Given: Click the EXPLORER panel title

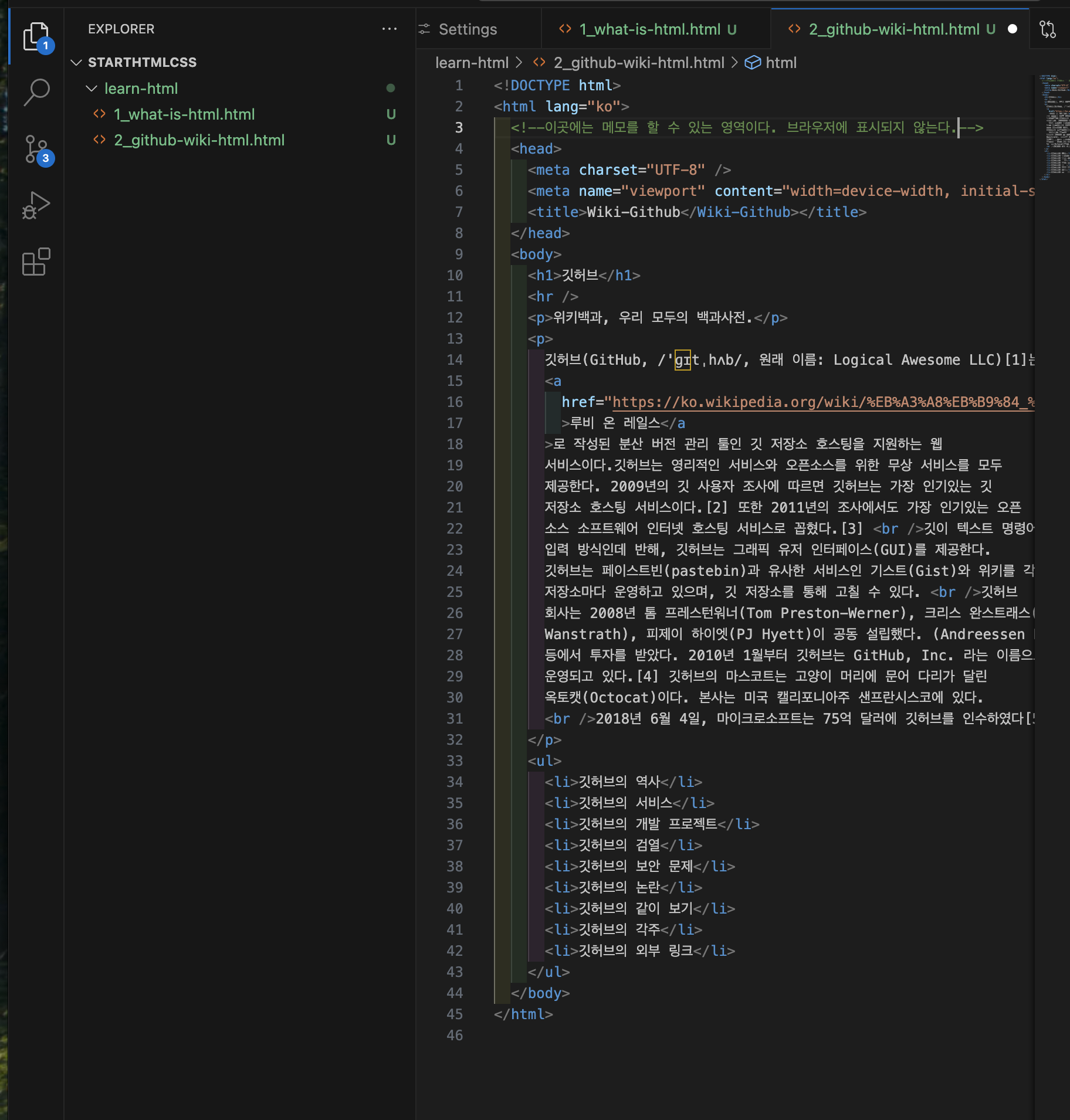Looking at the screenshot, I should [121, 29].
